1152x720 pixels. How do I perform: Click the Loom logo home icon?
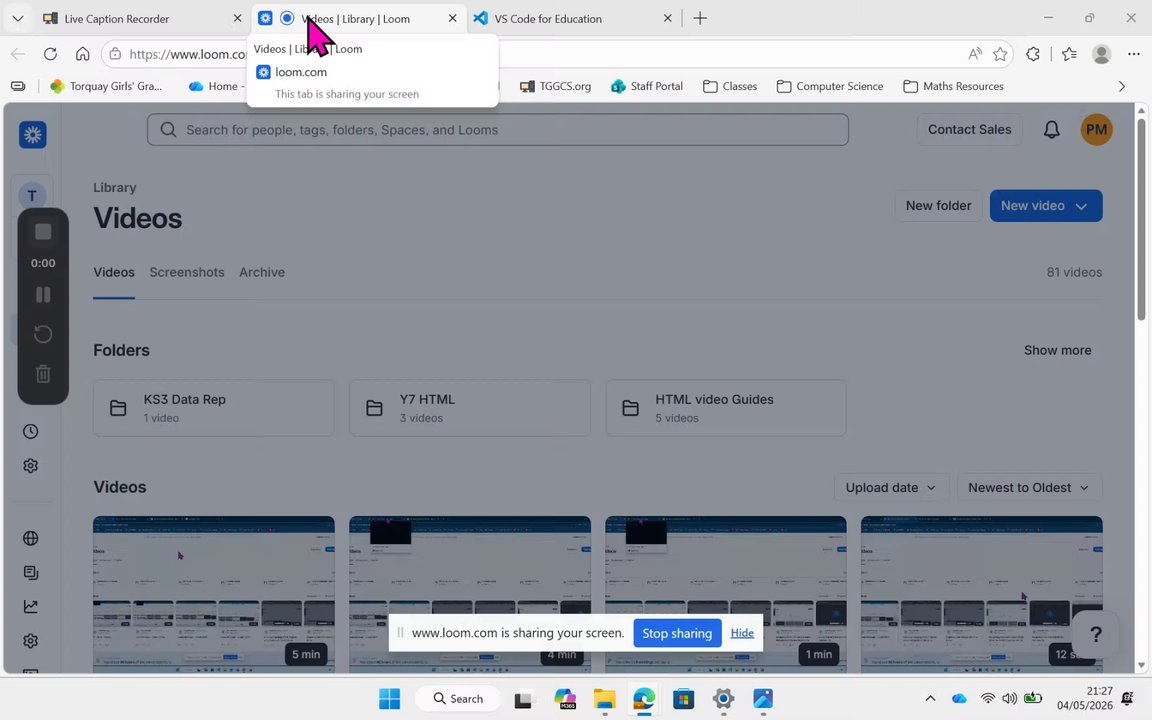[x=32, y=134]
